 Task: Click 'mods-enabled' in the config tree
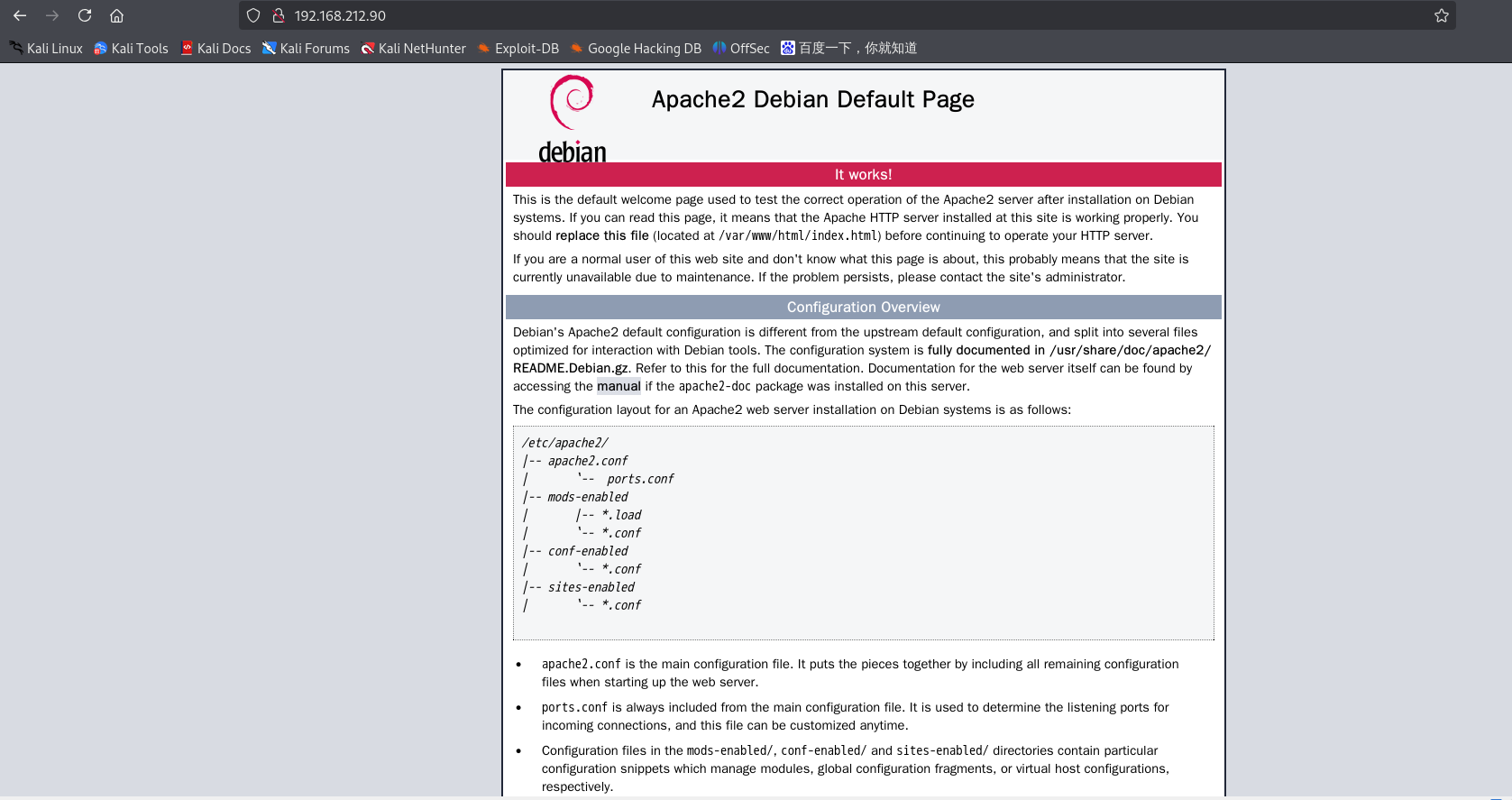point(588,497)
